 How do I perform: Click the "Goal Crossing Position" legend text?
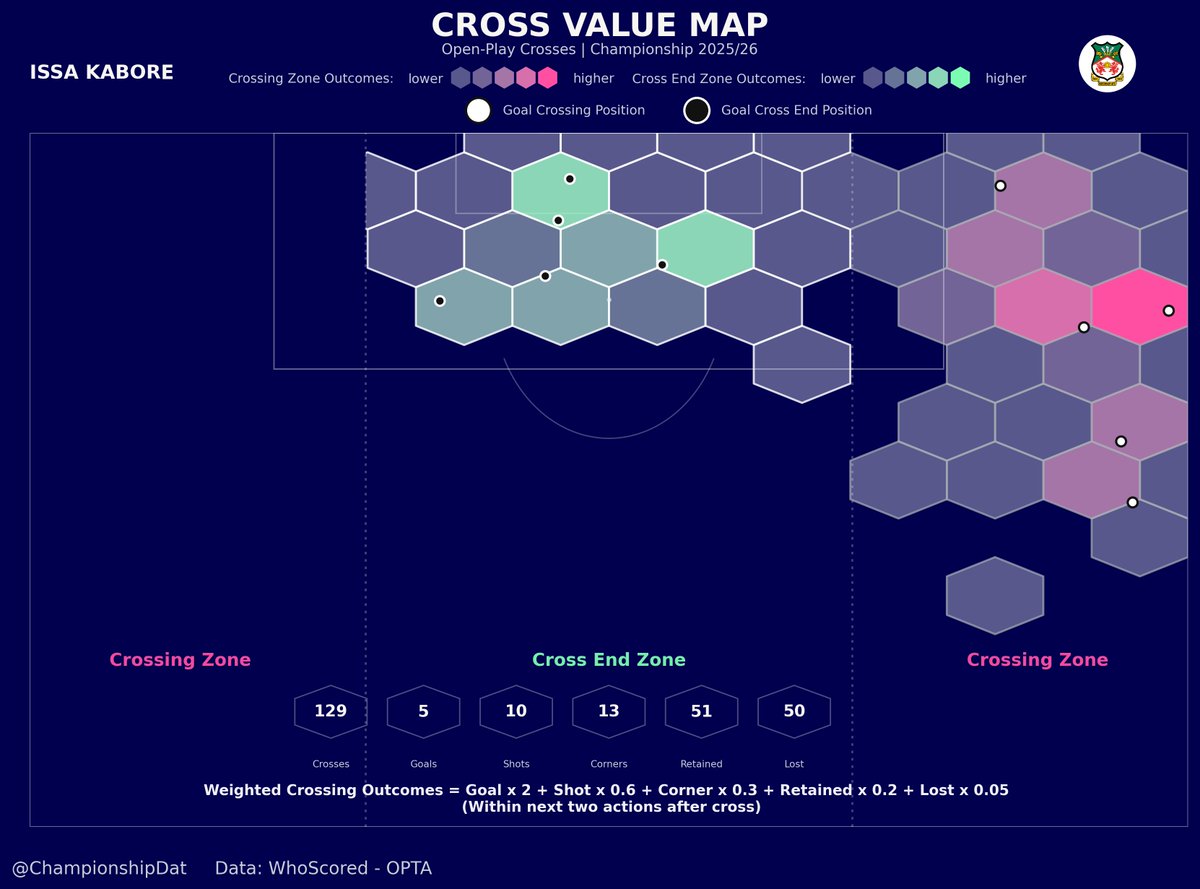(574, 111)
